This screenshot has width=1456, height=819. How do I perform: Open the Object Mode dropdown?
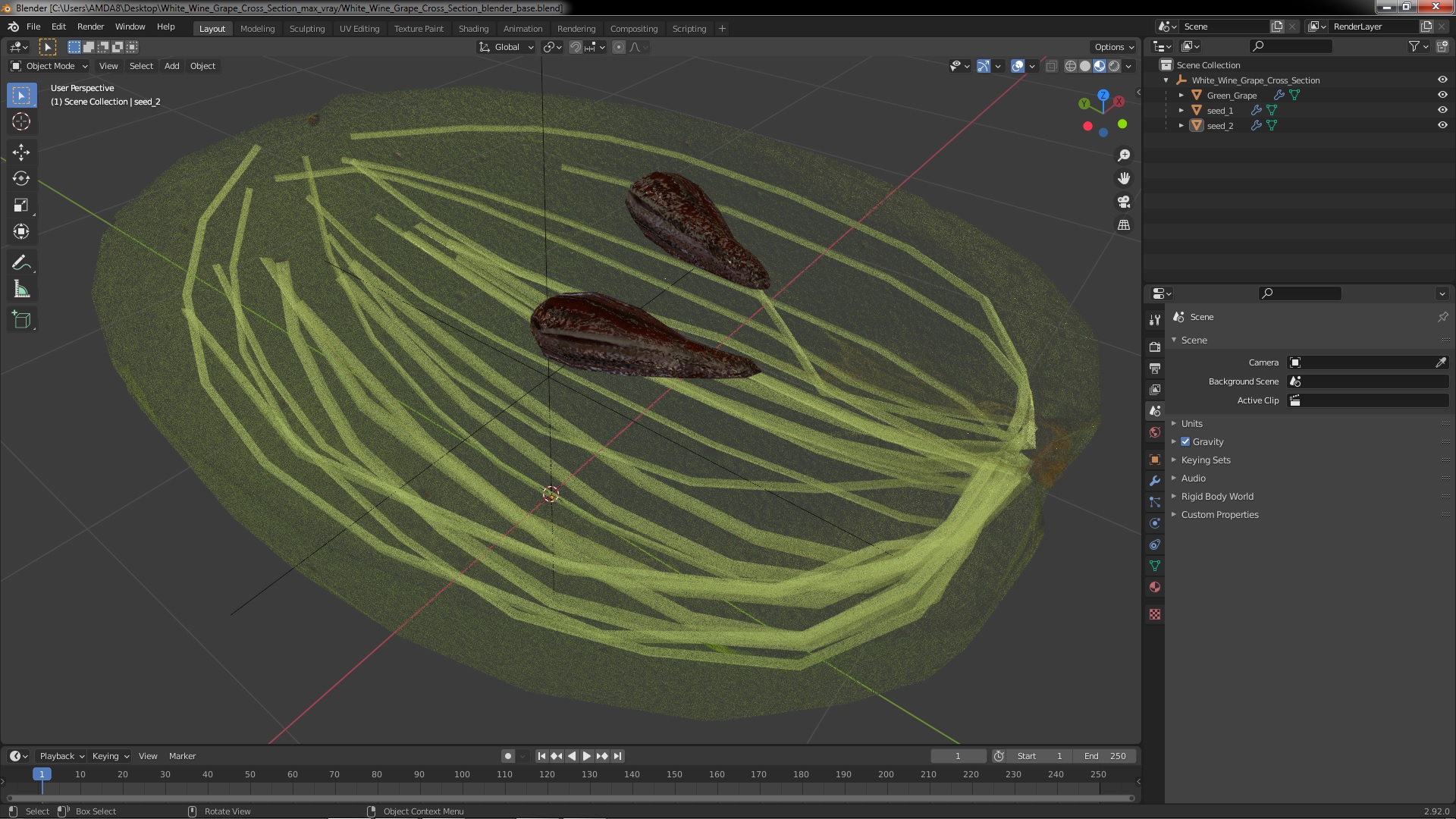49,66
